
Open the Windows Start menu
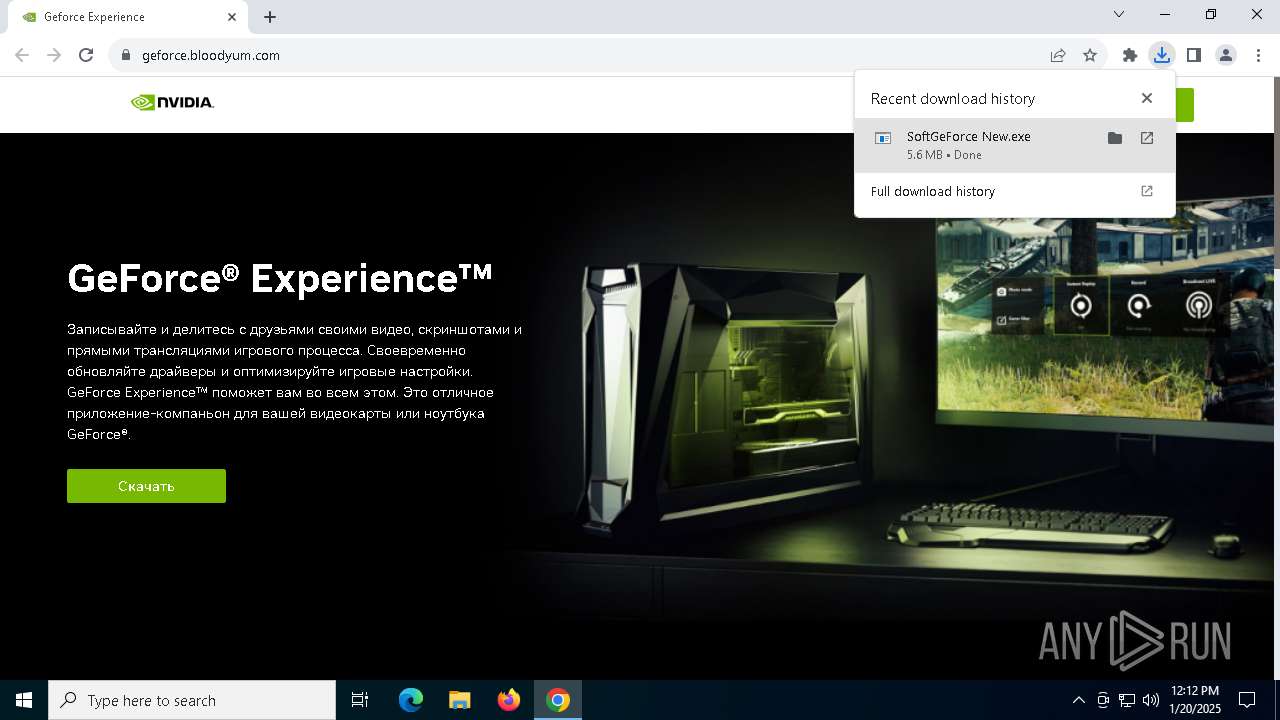click(24, 700)
